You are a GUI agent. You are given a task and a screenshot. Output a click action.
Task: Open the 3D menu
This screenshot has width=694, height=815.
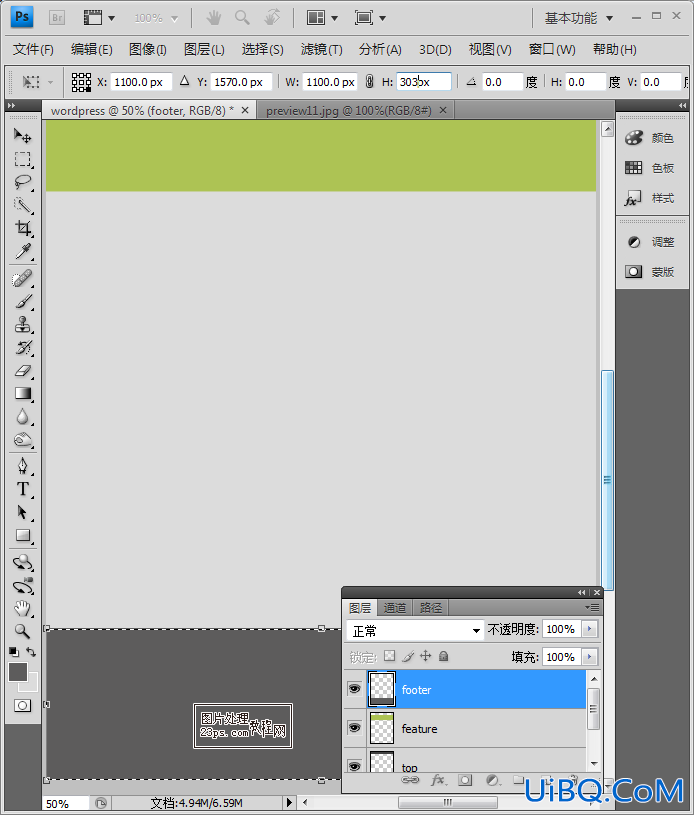(435, 49)
